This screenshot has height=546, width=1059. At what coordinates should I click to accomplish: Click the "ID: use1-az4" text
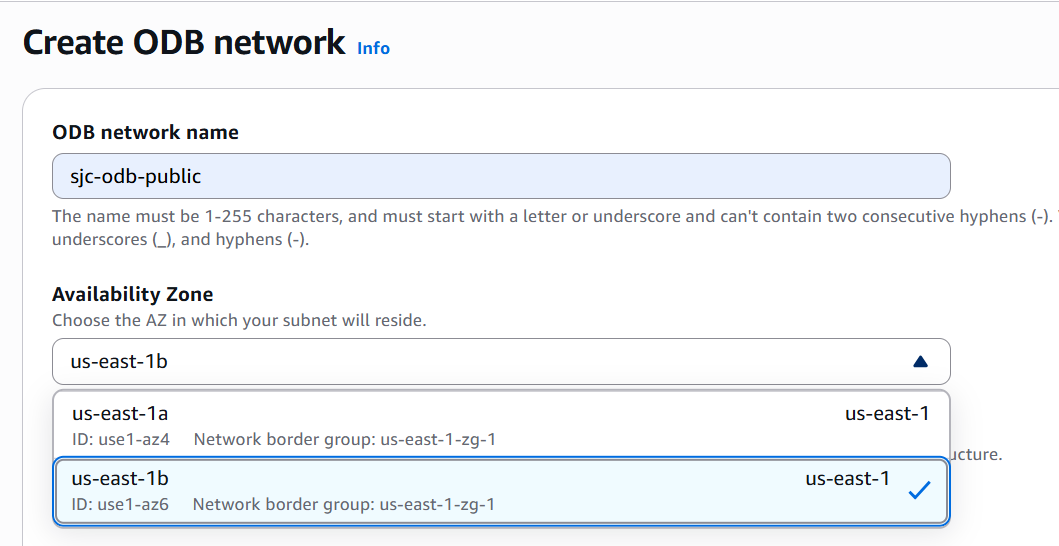(120, 439)
